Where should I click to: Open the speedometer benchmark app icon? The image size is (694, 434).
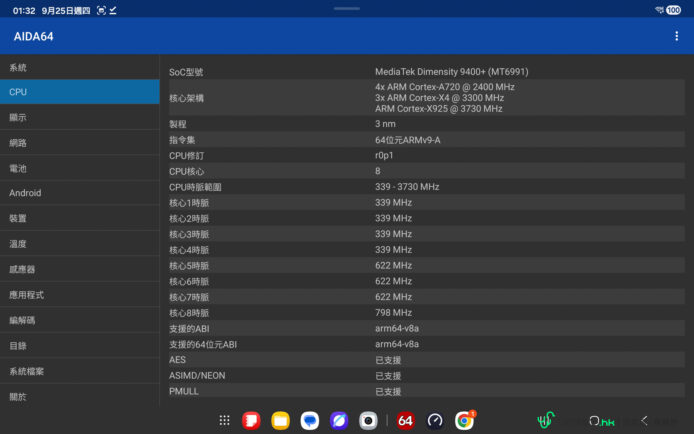(435, 420)
